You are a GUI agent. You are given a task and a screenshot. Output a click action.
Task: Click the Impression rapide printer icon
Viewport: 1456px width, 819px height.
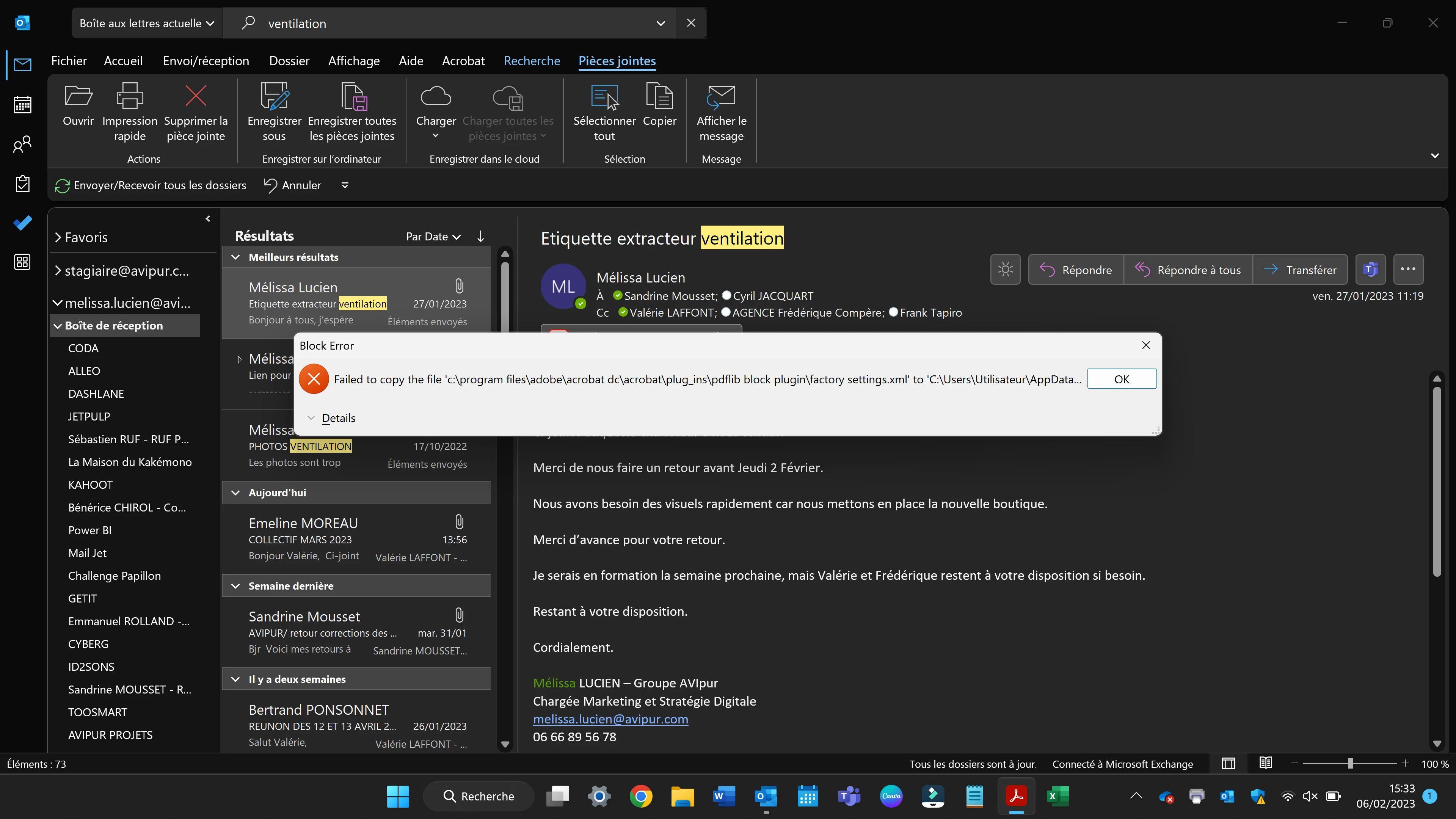pyautogui.click(x=129, y=96)
